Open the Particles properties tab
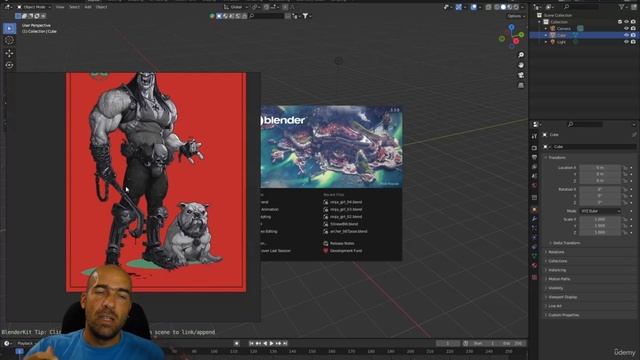The height and width of the screenshot is (360, 640). tap(534, 229)
